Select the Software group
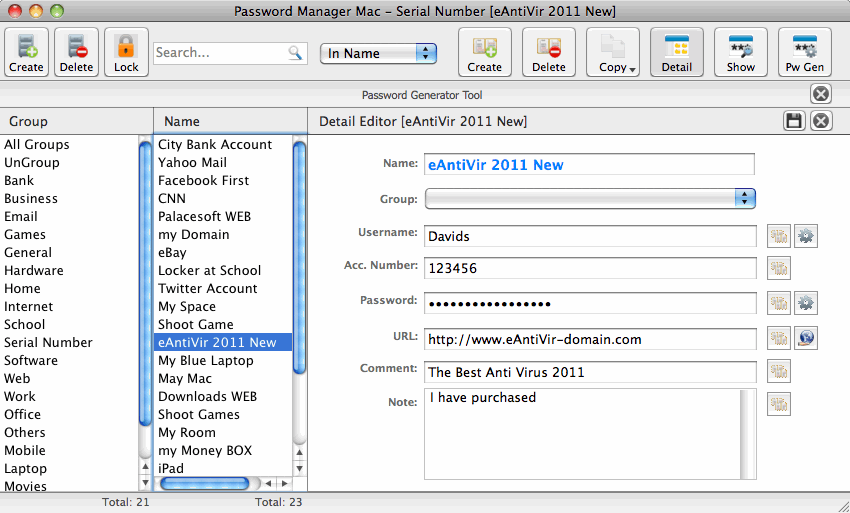This screenshot has height=513, width=850. coord(31,360)
